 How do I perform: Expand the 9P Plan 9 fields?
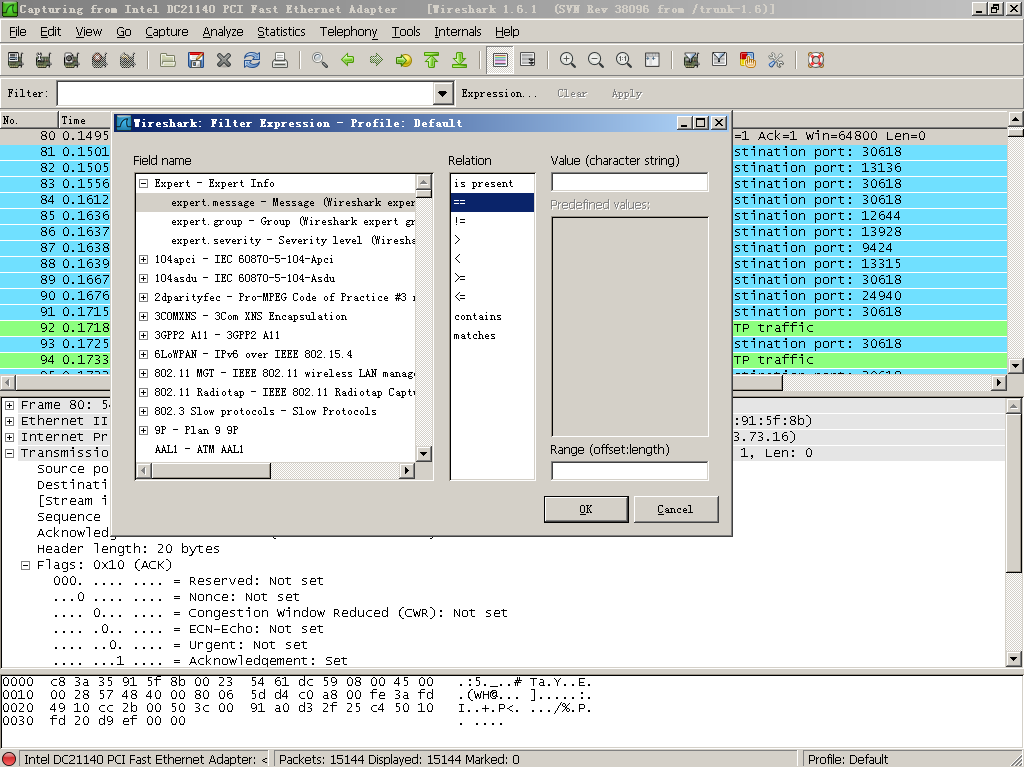144,430
